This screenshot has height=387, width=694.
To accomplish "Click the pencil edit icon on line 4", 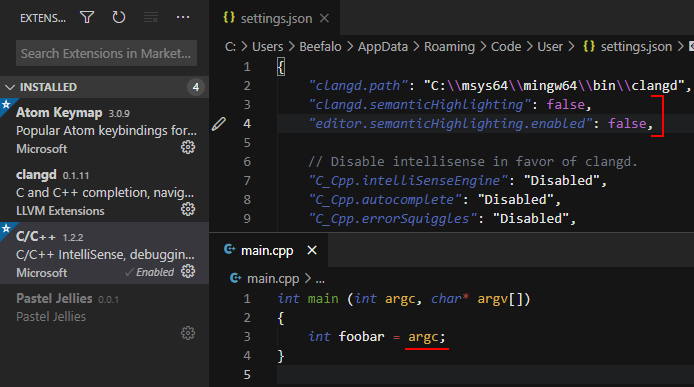I will [x=219, y=124].
